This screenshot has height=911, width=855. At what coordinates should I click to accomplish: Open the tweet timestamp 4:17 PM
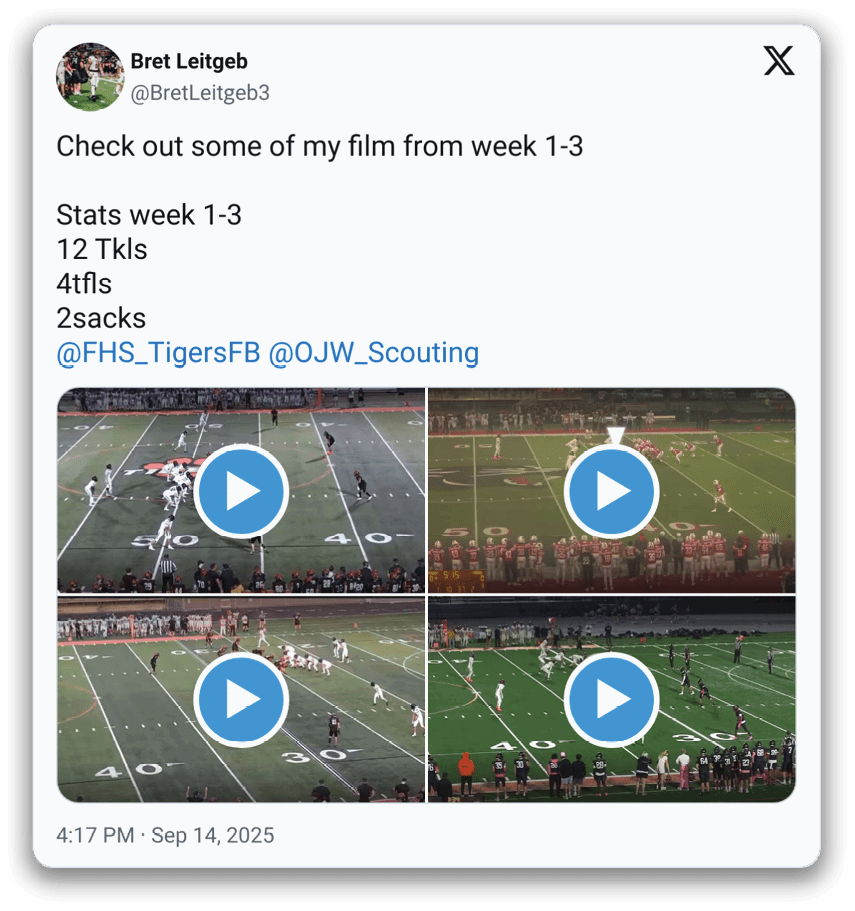pyautogui.click(x=95, y=835)
